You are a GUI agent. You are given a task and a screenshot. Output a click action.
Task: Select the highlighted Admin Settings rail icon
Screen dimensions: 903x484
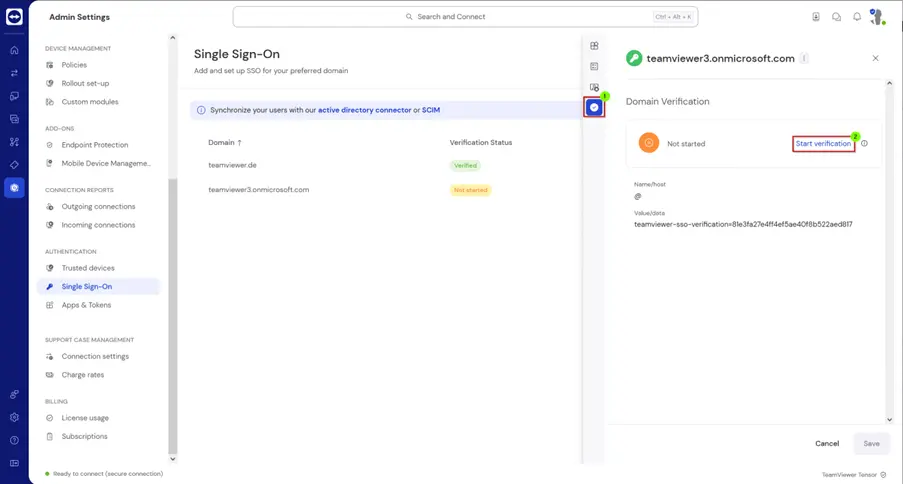[x=14, y=188]
